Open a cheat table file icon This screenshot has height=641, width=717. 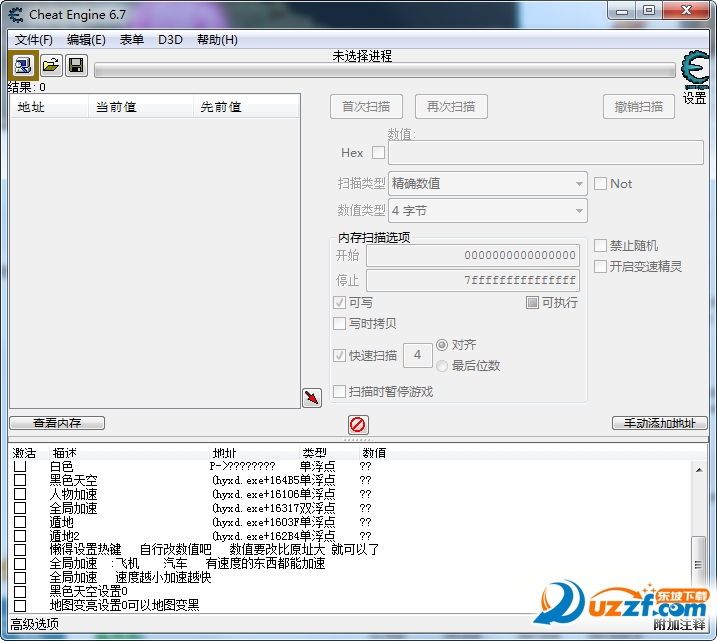click(51, 66)
